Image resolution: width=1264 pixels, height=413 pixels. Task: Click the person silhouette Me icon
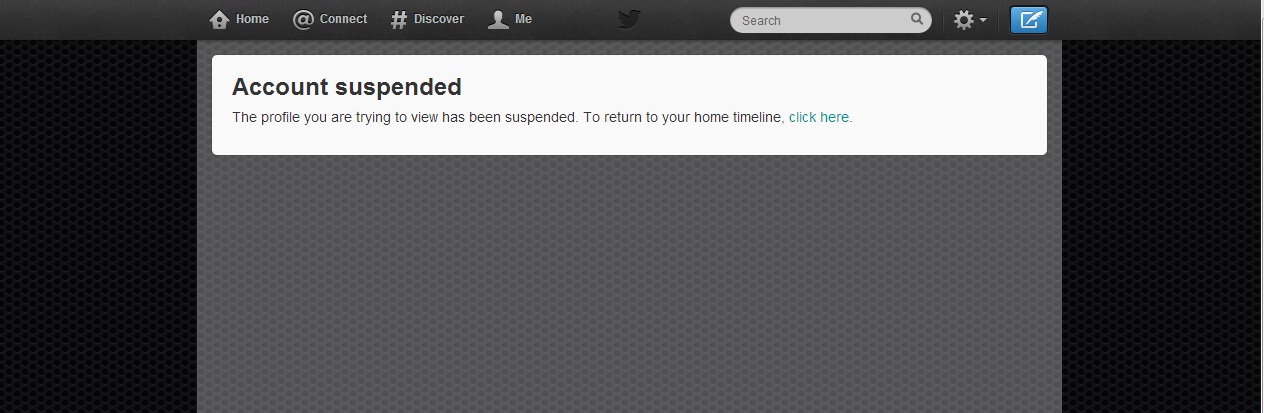click(498, 20)
